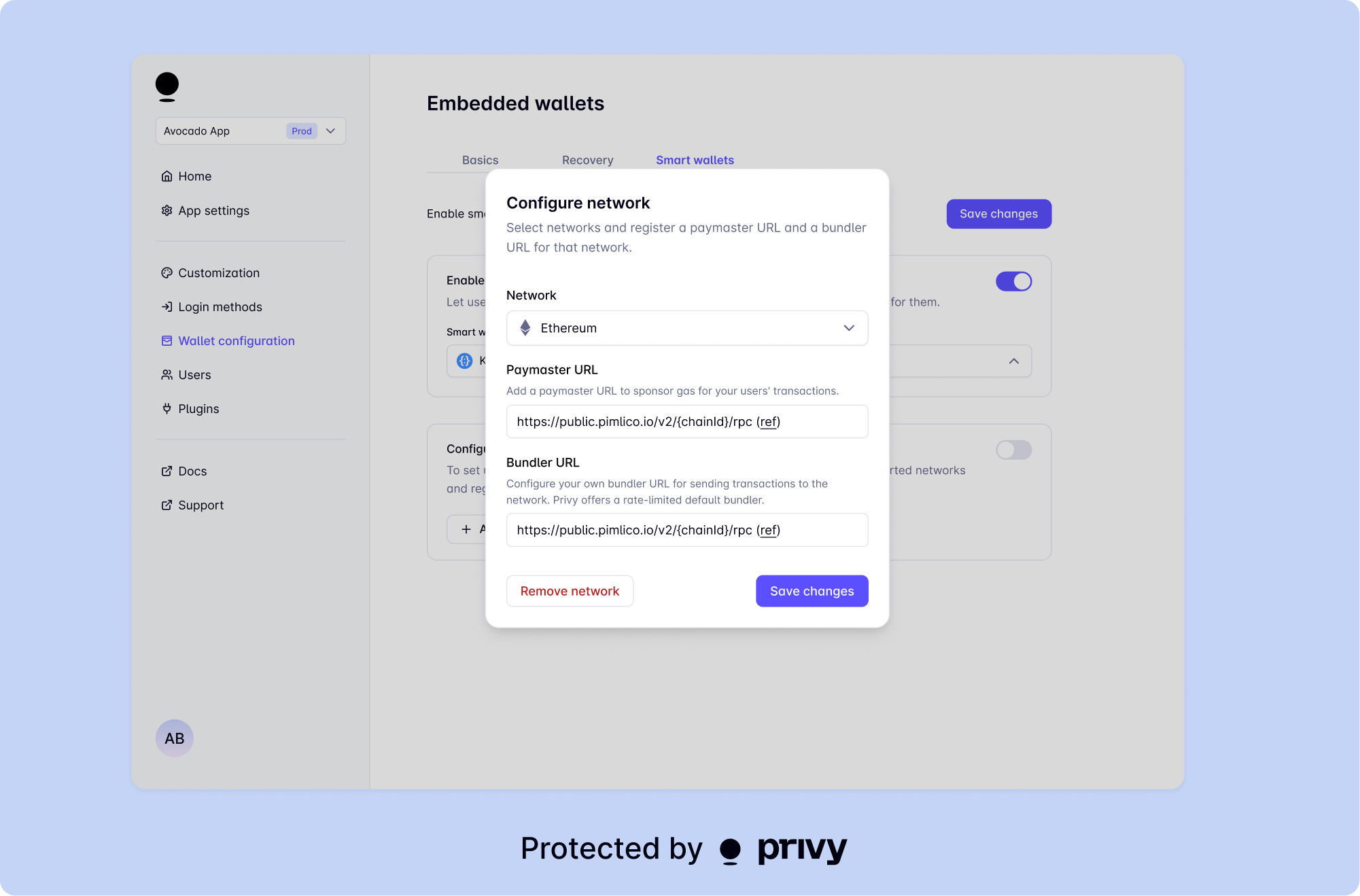Collapse the smart wallets section chevron
Screen dimensions: 1360x896
coord(1014,360)
